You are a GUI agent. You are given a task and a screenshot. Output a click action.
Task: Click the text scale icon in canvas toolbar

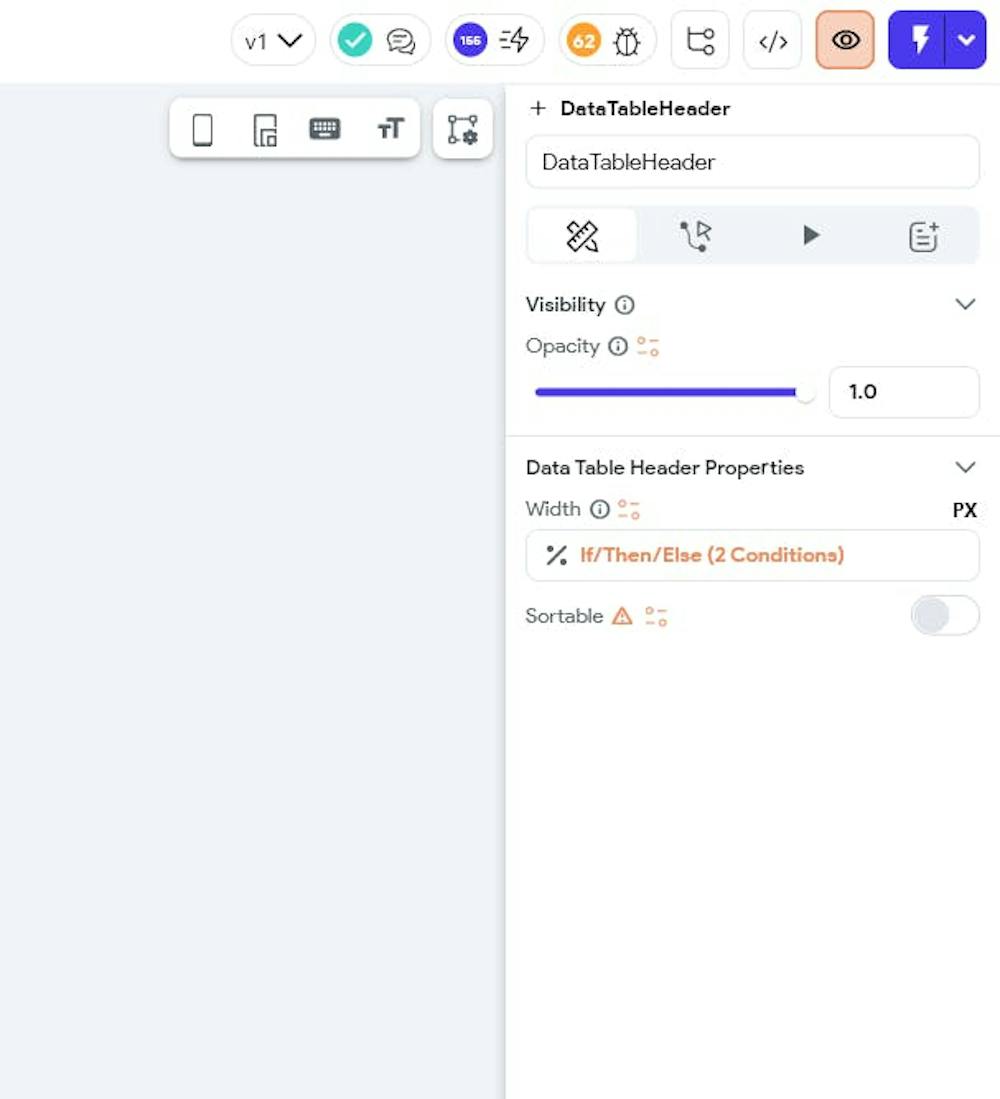389,128
